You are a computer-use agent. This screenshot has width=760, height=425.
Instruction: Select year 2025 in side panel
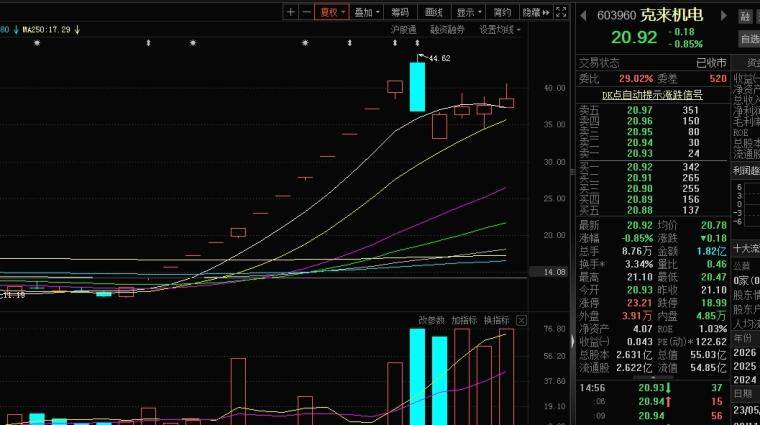745,366
